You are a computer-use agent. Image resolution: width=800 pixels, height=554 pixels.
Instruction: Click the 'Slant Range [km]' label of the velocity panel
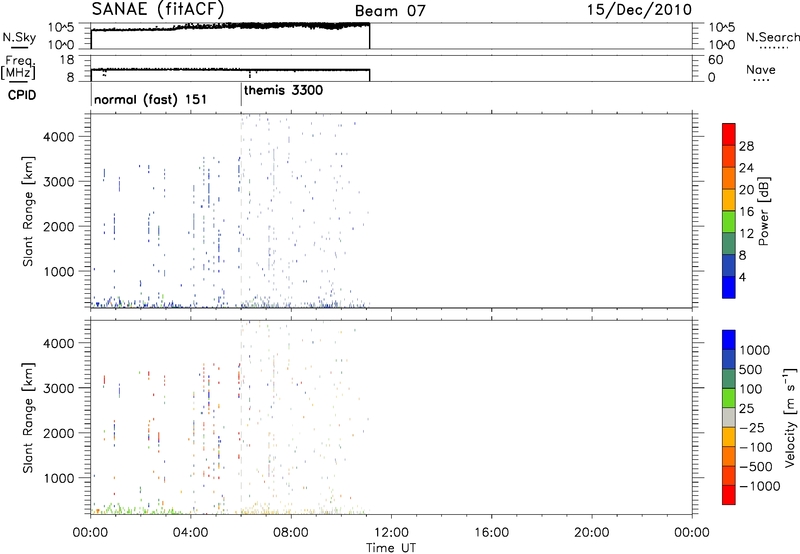28,418
